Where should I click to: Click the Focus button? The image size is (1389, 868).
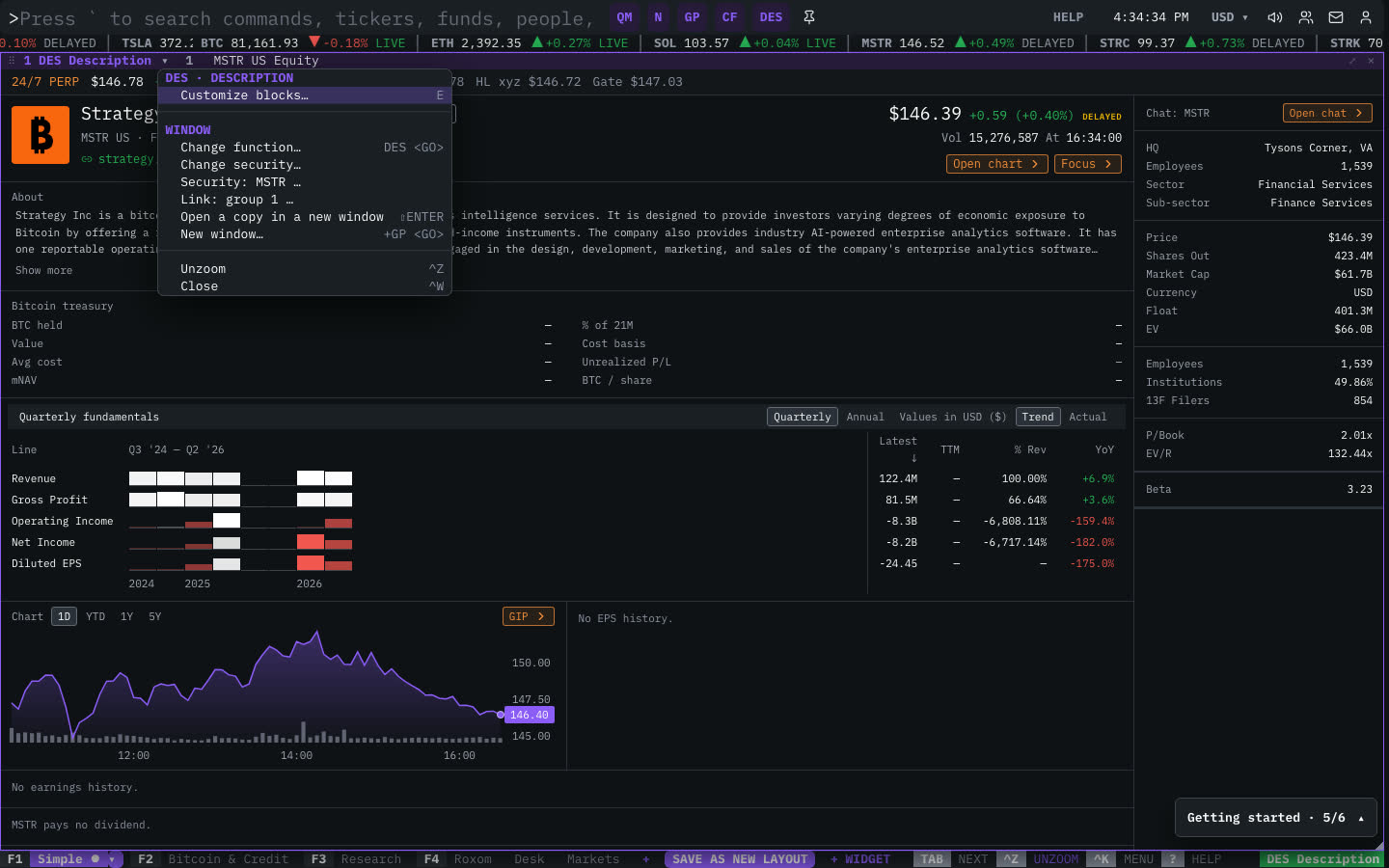(x=1087, y=164)
